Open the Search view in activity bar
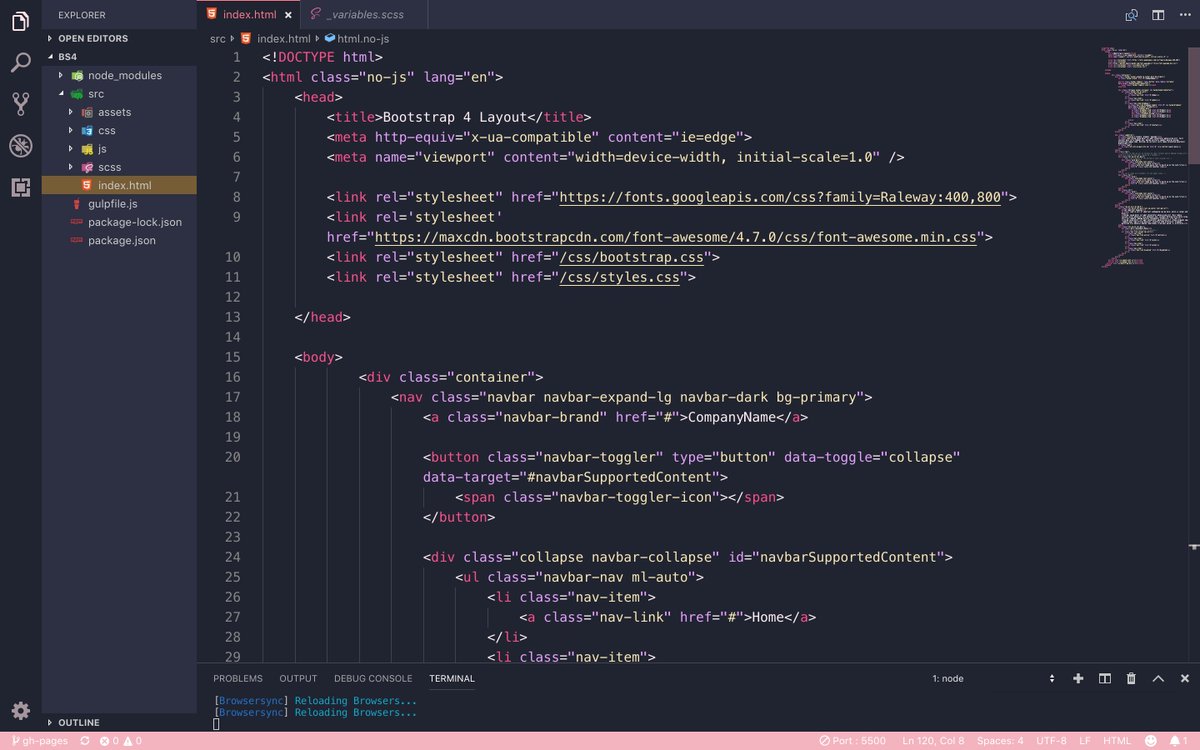This screenshot has width=1200, height=750. click(20, 63)
